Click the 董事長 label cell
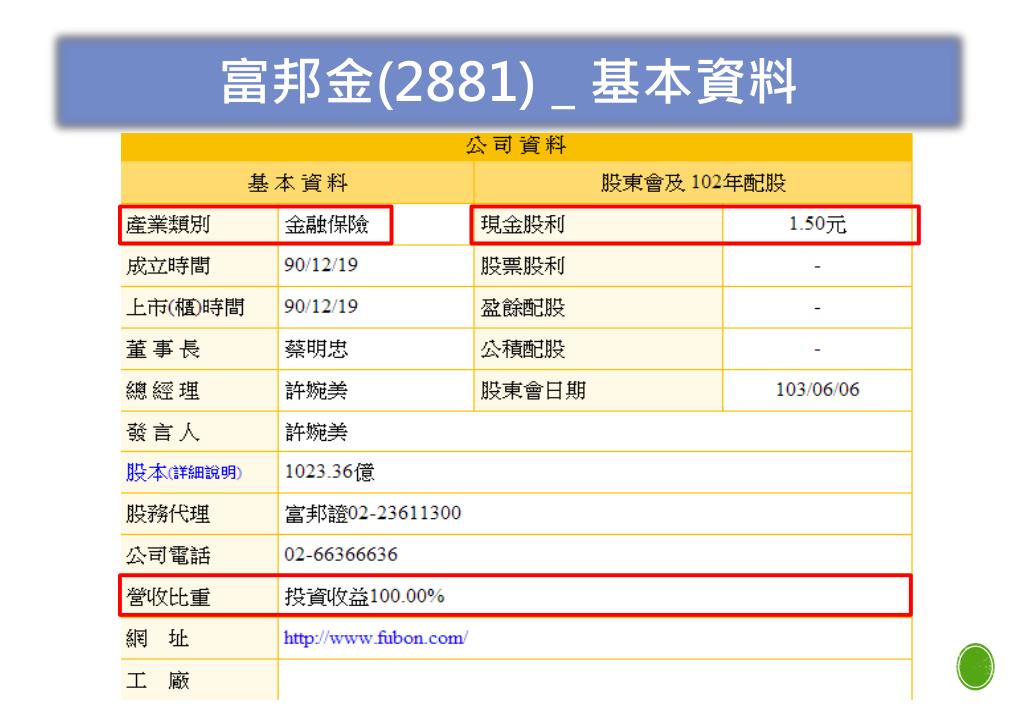The height and width of the screenshot is (708, 1023). coord(200,349)
